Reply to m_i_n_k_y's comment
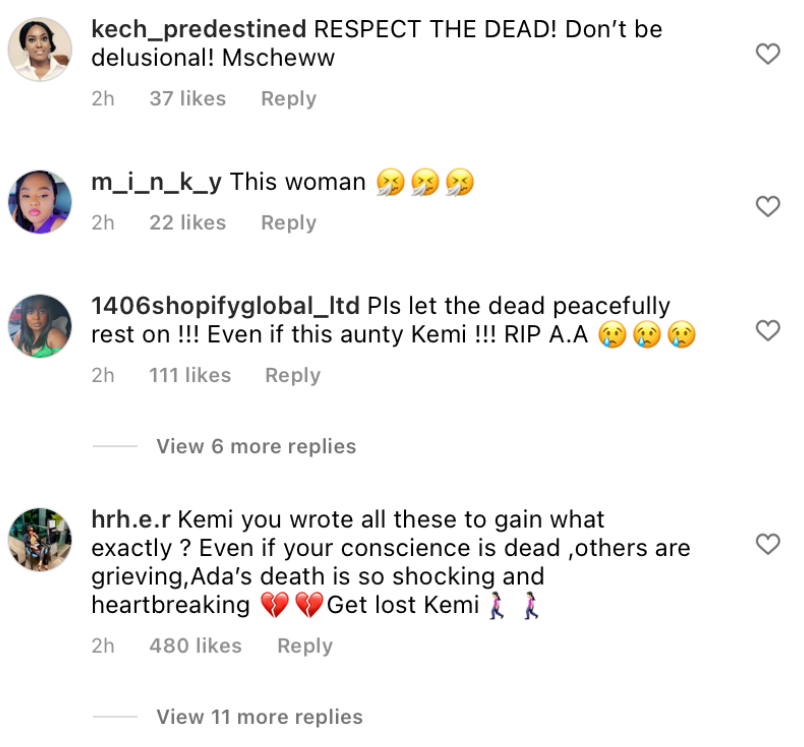The width and height of the screenshot is (804, 747). tap(287, 223)
